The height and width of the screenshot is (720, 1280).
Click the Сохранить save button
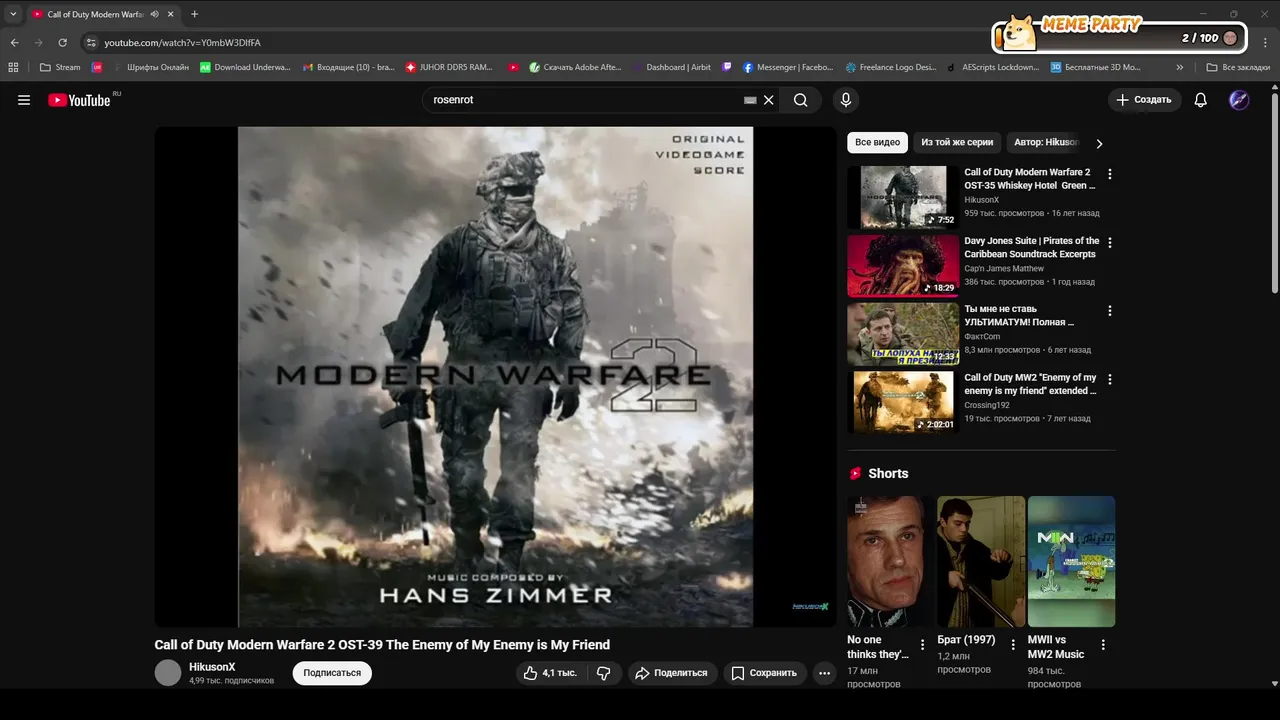coord(764,673)
